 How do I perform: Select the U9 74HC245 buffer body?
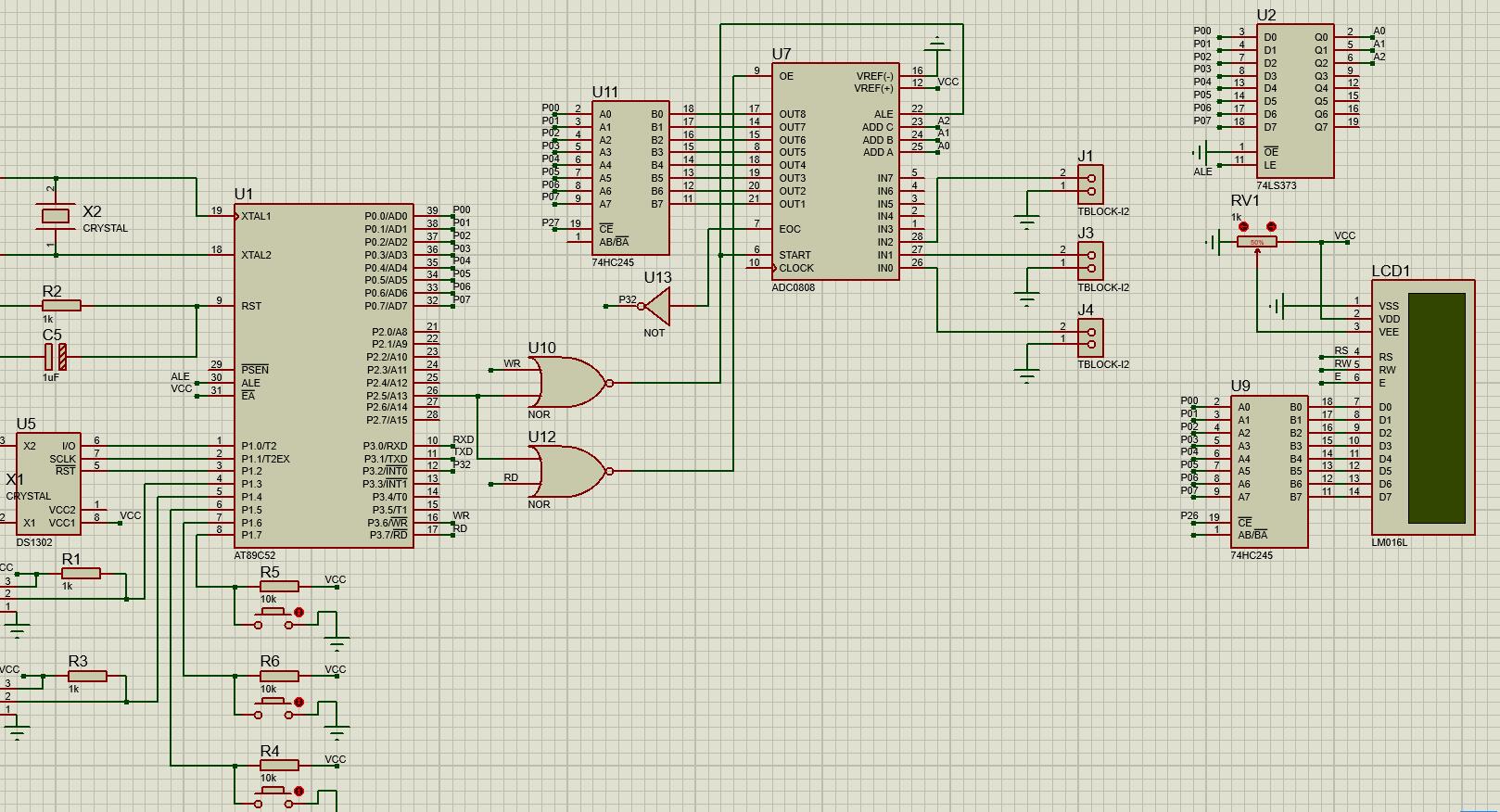(x=1269, y=471)
